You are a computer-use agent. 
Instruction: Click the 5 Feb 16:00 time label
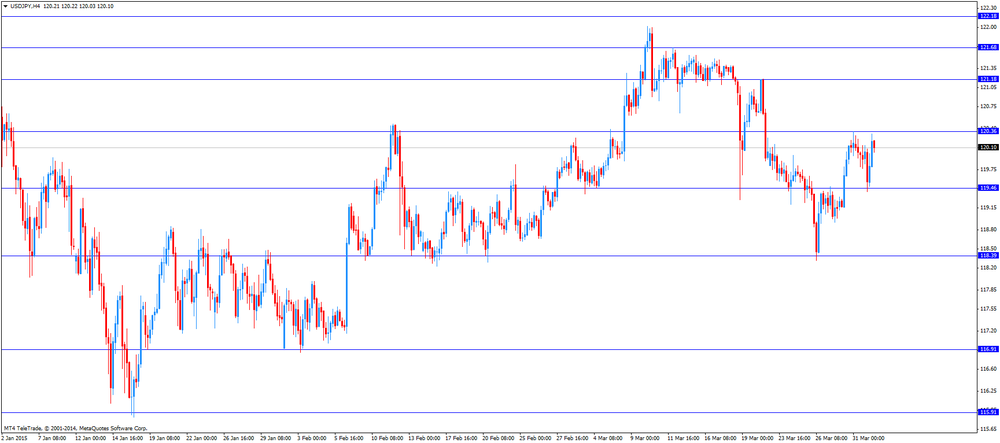[349, 439]
